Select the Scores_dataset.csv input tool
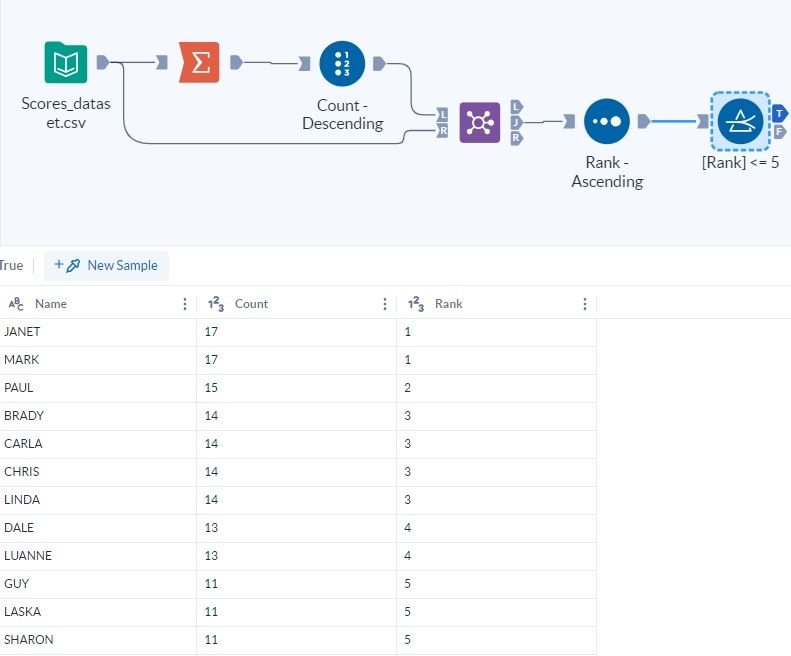791x656 pixels. click(65, 63)
